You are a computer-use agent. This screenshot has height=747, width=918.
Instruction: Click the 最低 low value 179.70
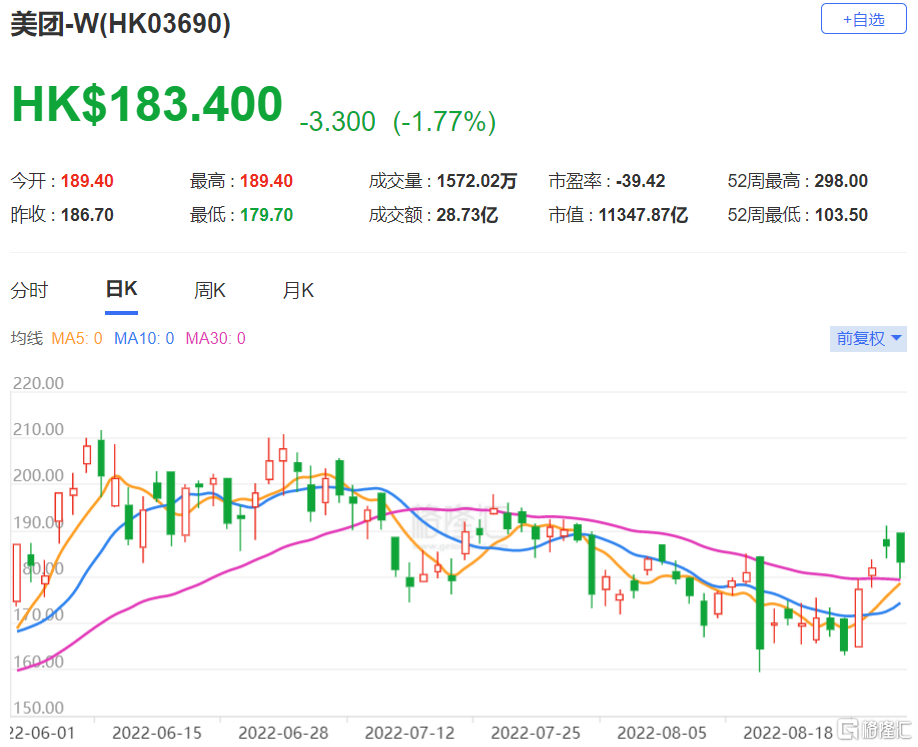point(266,215)
